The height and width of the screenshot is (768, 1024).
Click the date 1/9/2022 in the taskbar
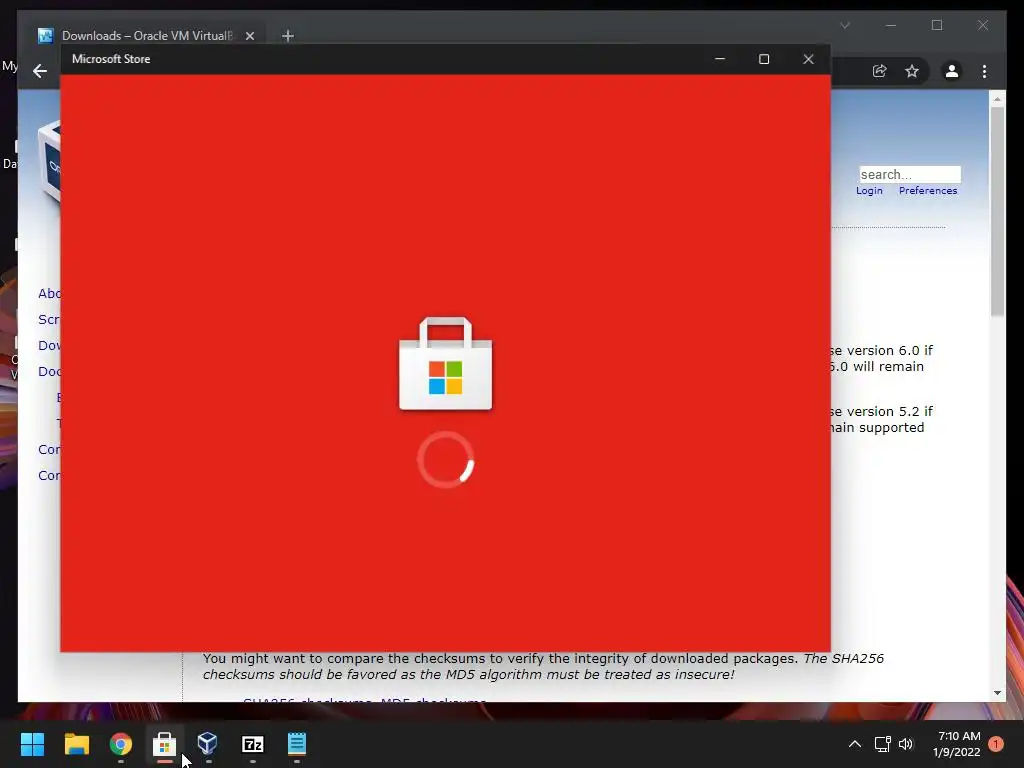coord(957,752)
